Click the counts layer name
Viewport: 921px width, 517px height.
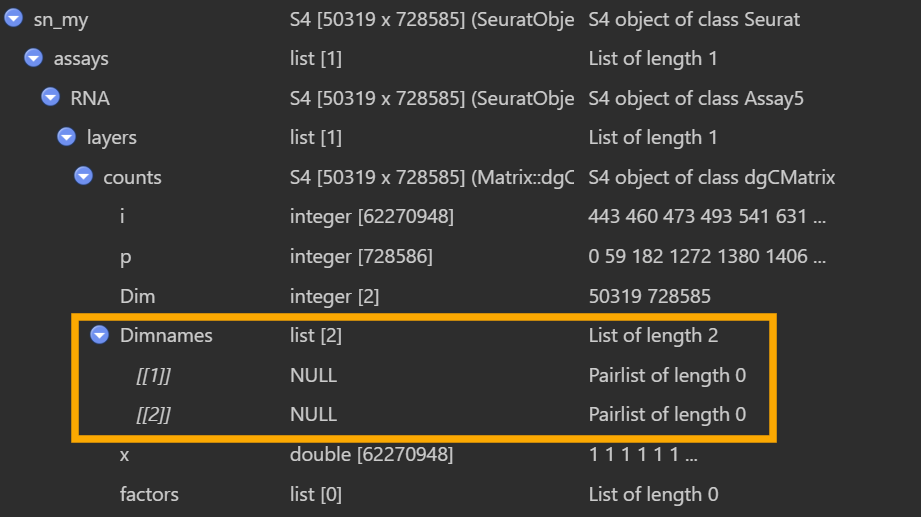point(132,177)
